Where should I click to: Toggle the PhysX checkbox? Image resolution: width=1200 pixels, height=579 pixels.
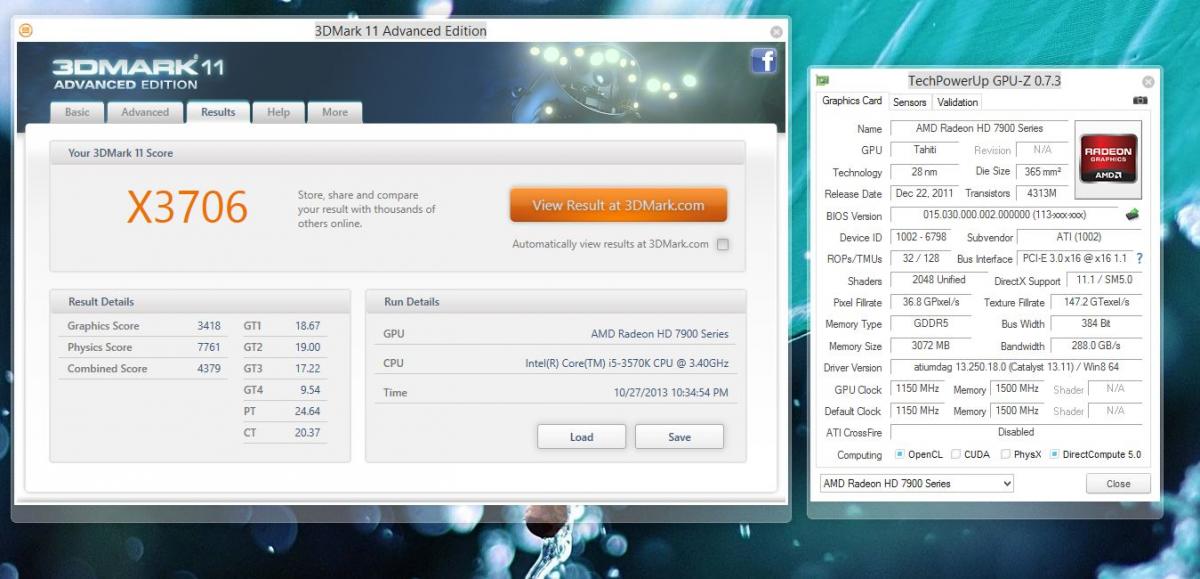[1005, 454]
